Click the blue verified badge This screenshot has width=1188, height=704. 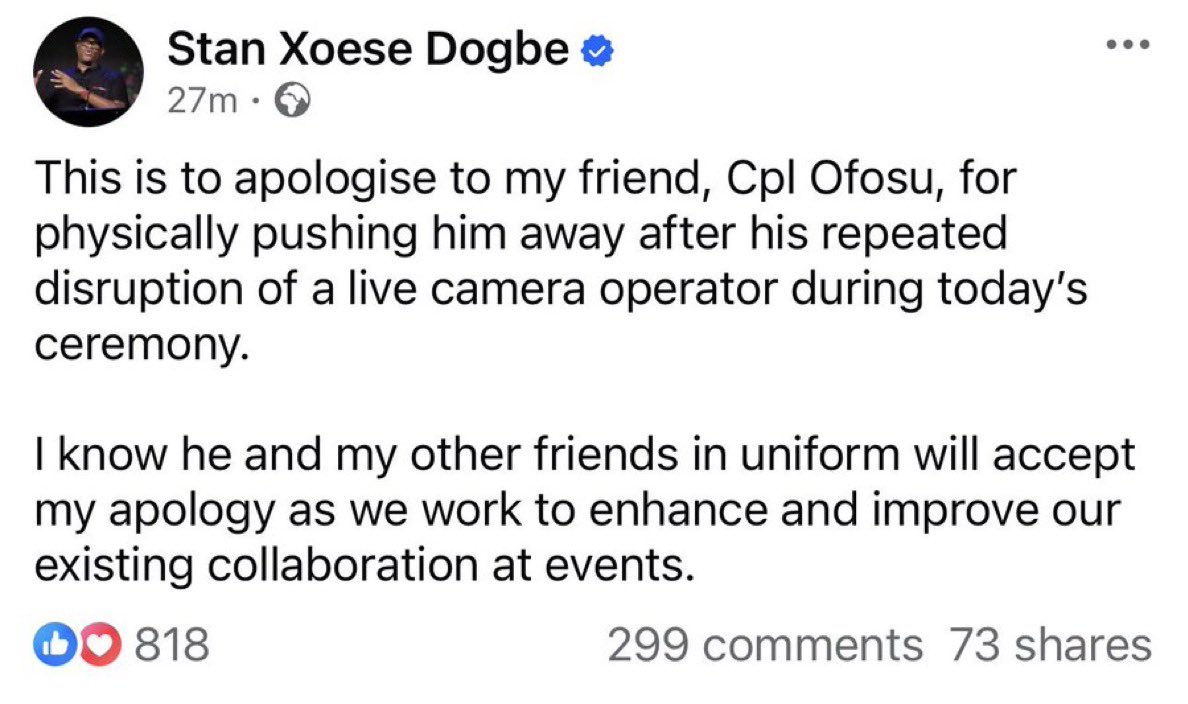pyautogui.click(x=598, y=50)
